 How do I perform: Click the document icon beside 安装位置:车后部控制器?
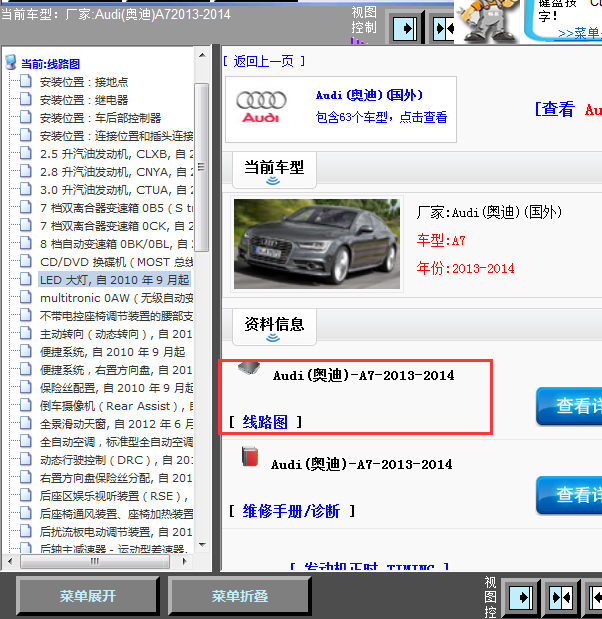coord(26,117)
